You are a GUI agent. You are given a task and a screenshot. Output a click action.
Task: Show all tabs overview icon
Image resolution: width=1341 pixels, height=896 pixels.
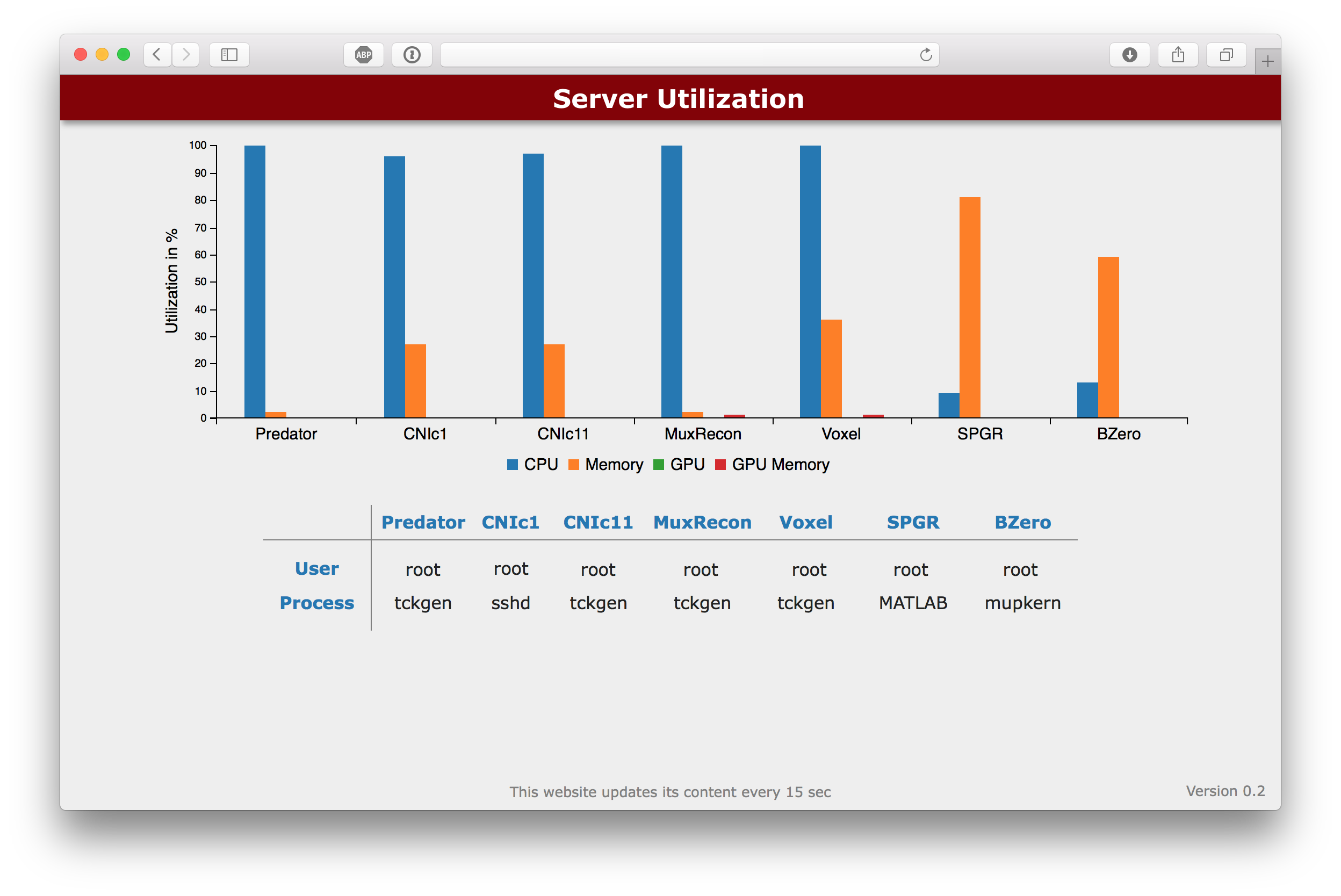1226,55
